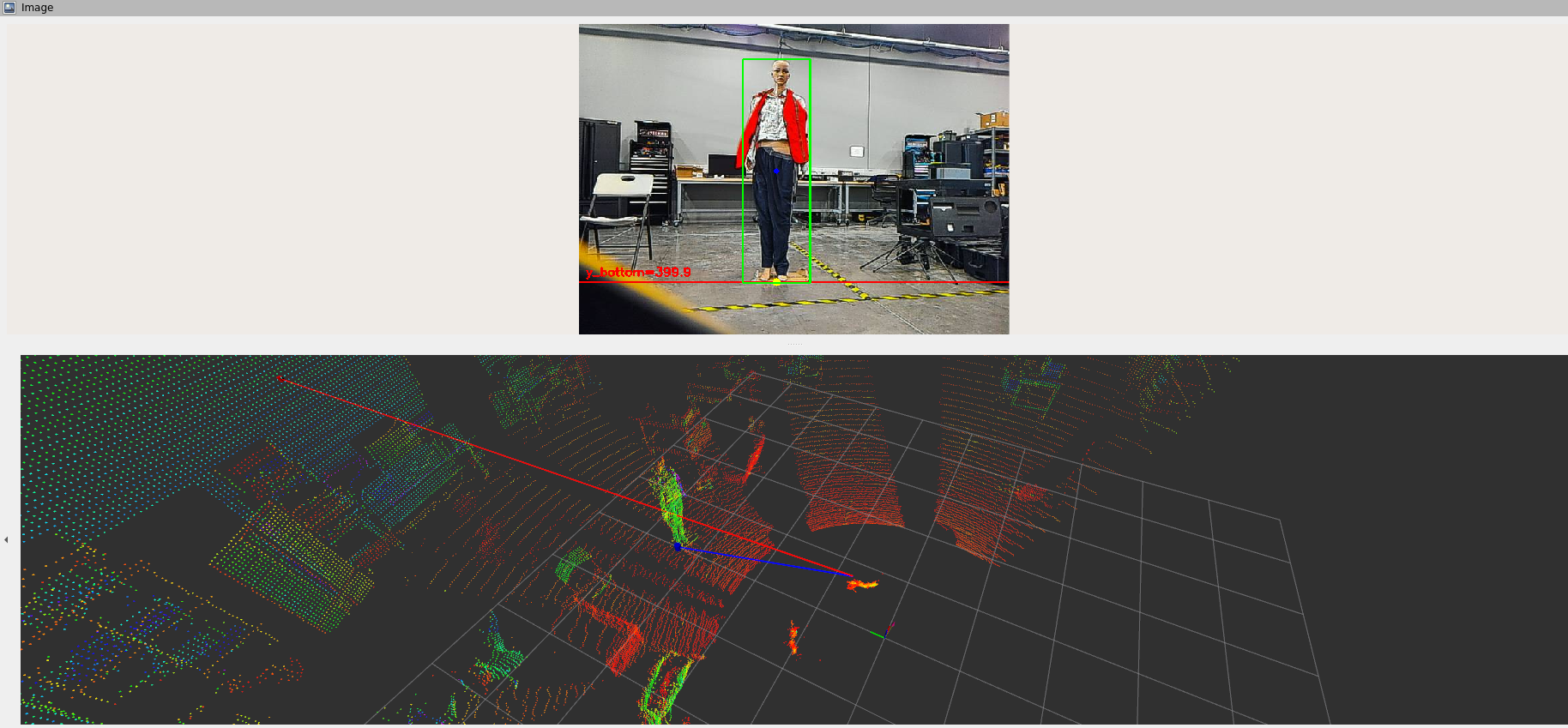
Task: Click the splitter handle between image and 3D view
Action: (x=794, y=344)
